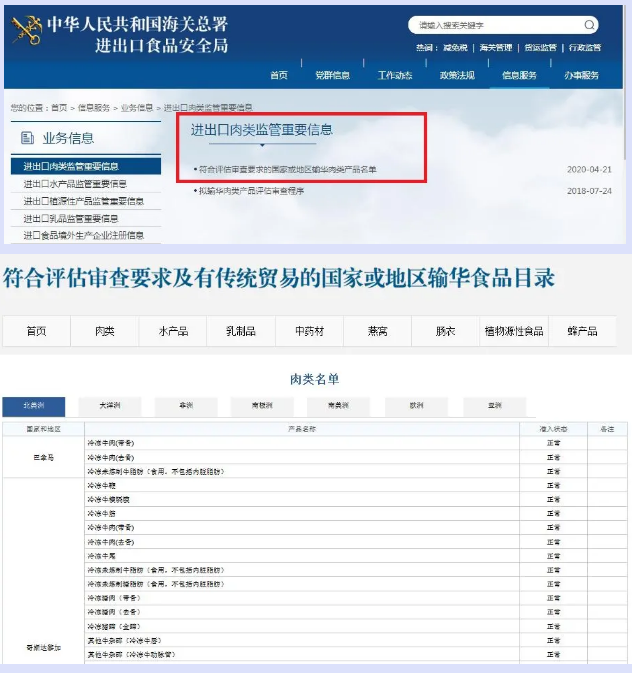This screenshot has width=632, height=673.
Task: Open the 行政监管 hot word link
Action: point(585,47)
